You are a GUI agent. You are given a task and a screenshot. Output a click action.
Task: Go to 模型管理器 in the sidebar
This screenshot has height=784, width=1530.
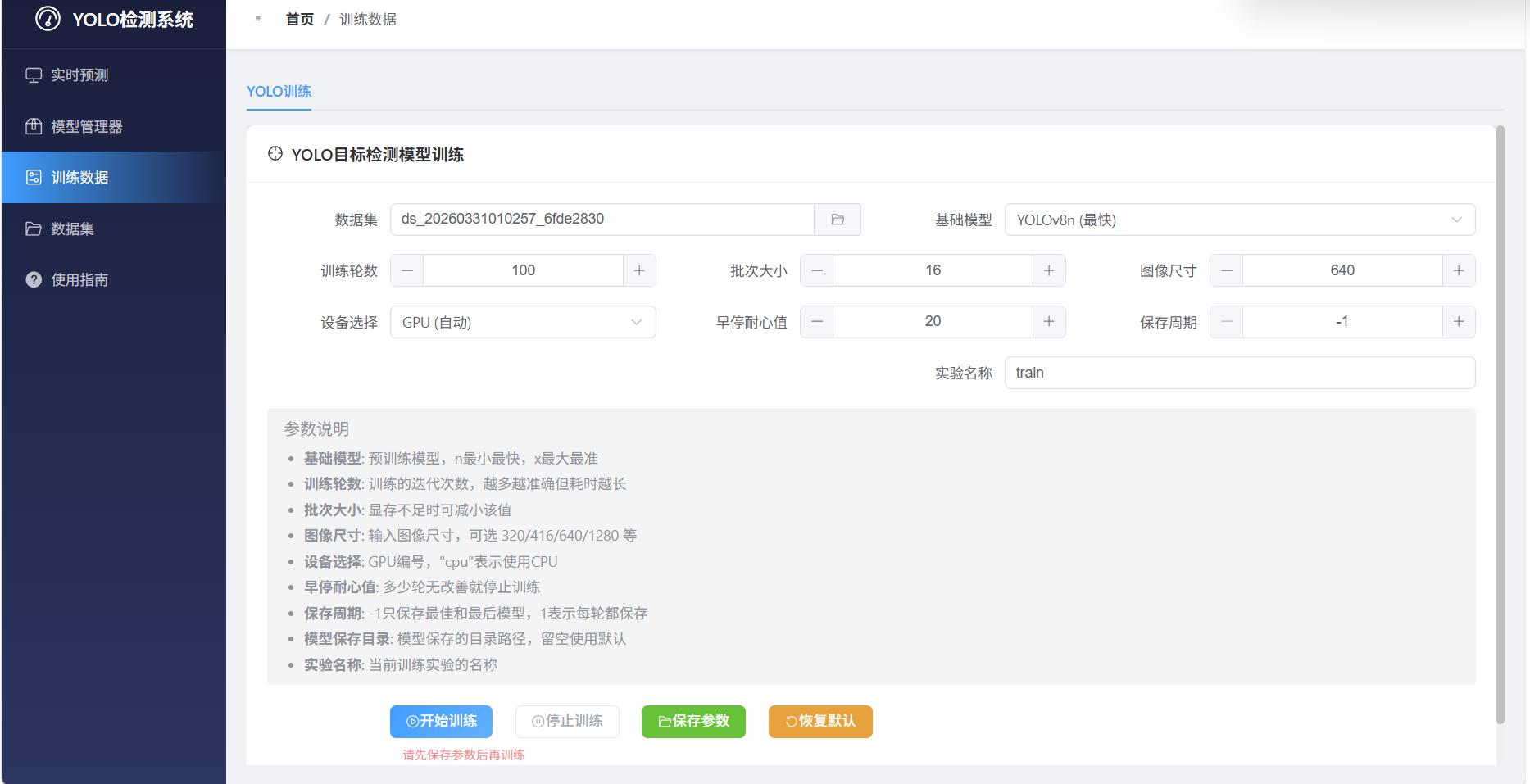point(86,126)
